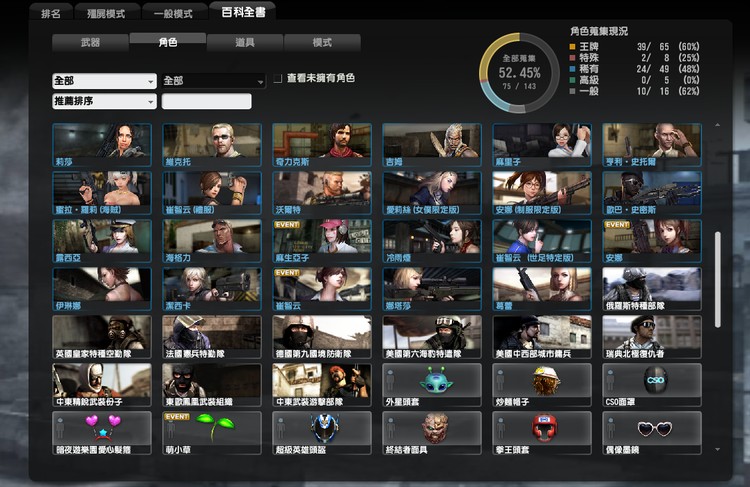The height and width of the screenshot is (487, 750).
Task: Switch to the 排名 tab
Action: pyautogui.click(x=51, y=12)
